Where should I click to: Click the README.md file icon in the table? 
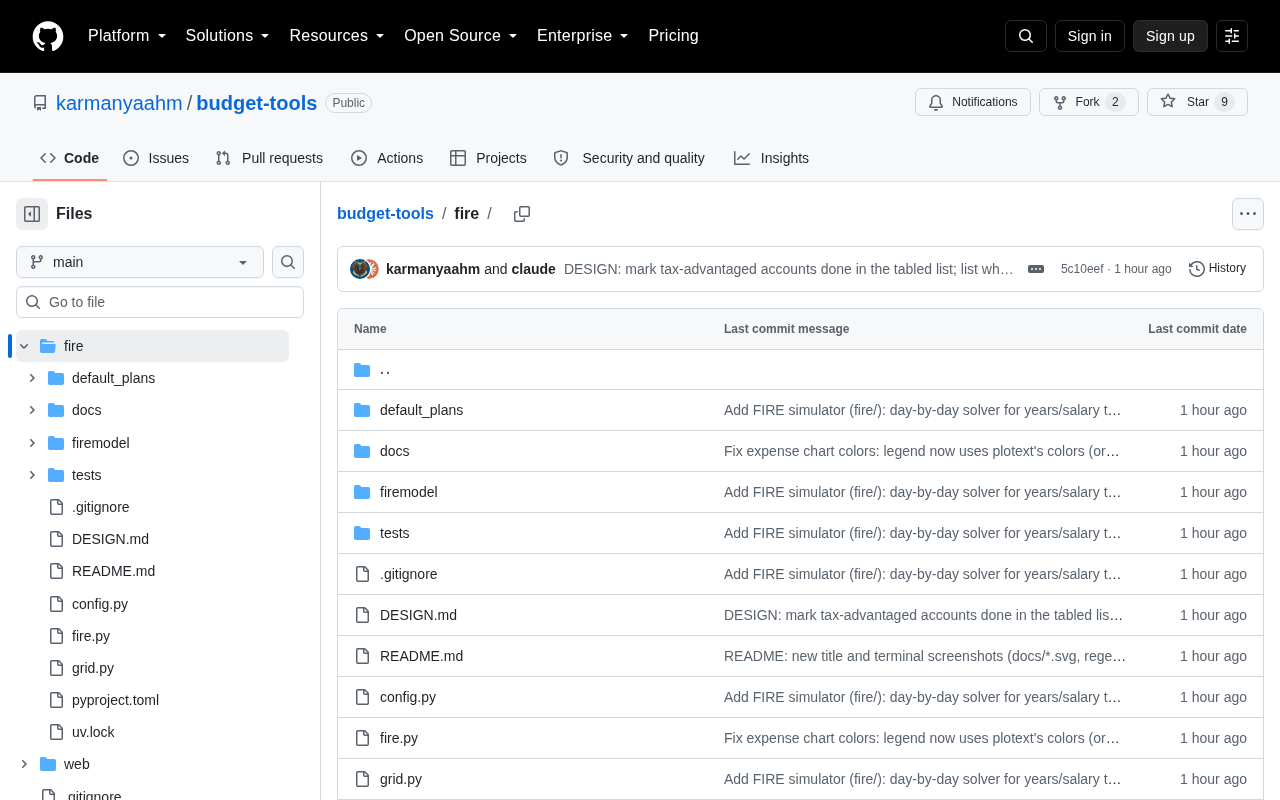click(362, 656)
